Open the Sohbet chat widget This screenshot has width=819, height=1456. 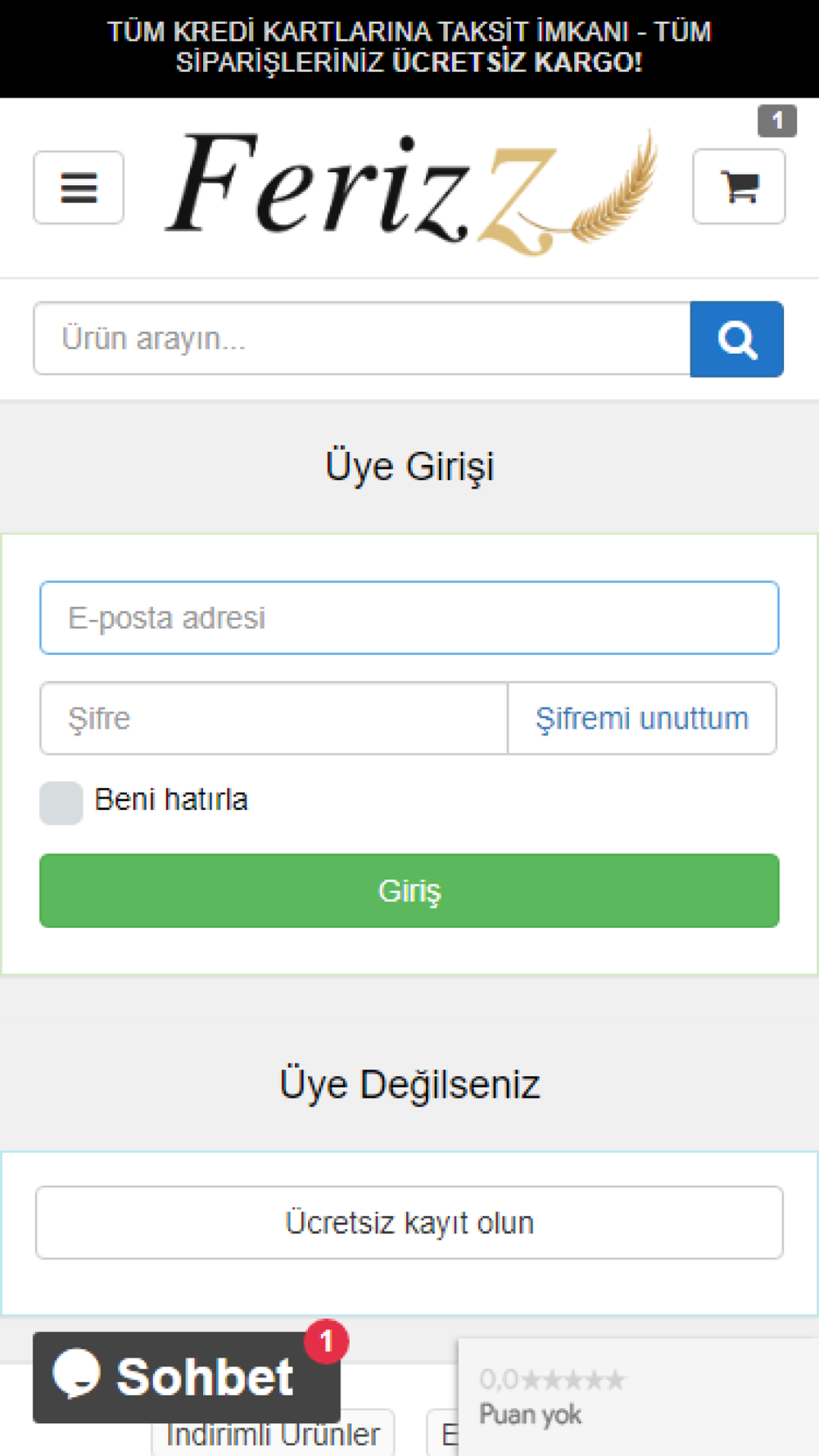tap(187, 1377)
